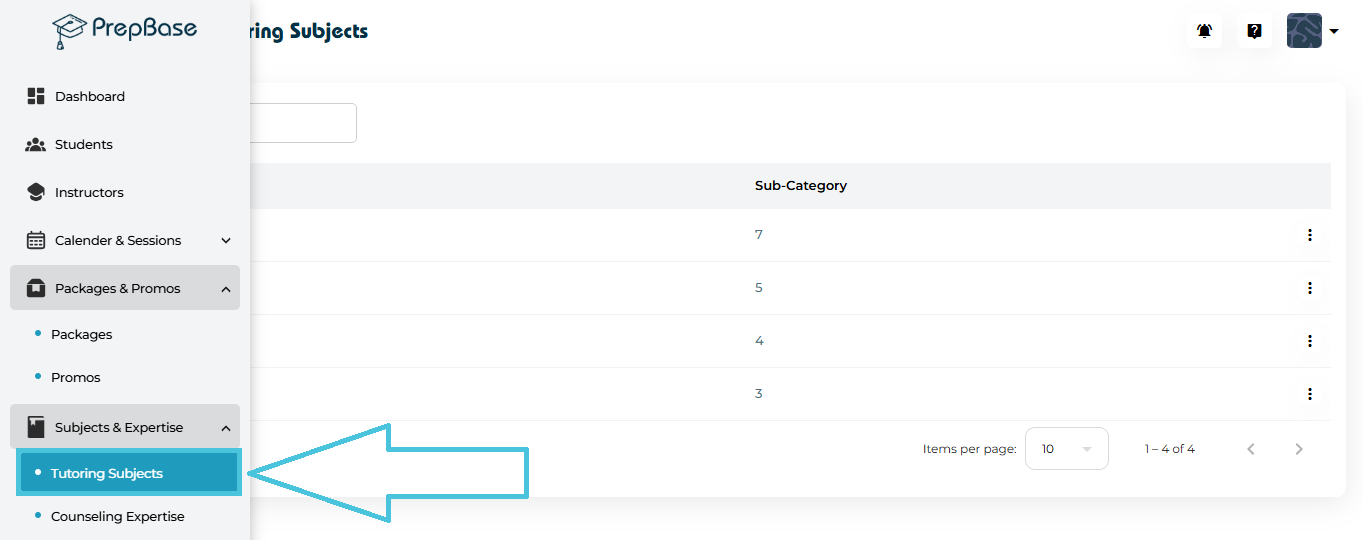This screenshot has height=540, width=1363.
Task: Click the Dashboard grid icon
Action: tap(36, 96)
